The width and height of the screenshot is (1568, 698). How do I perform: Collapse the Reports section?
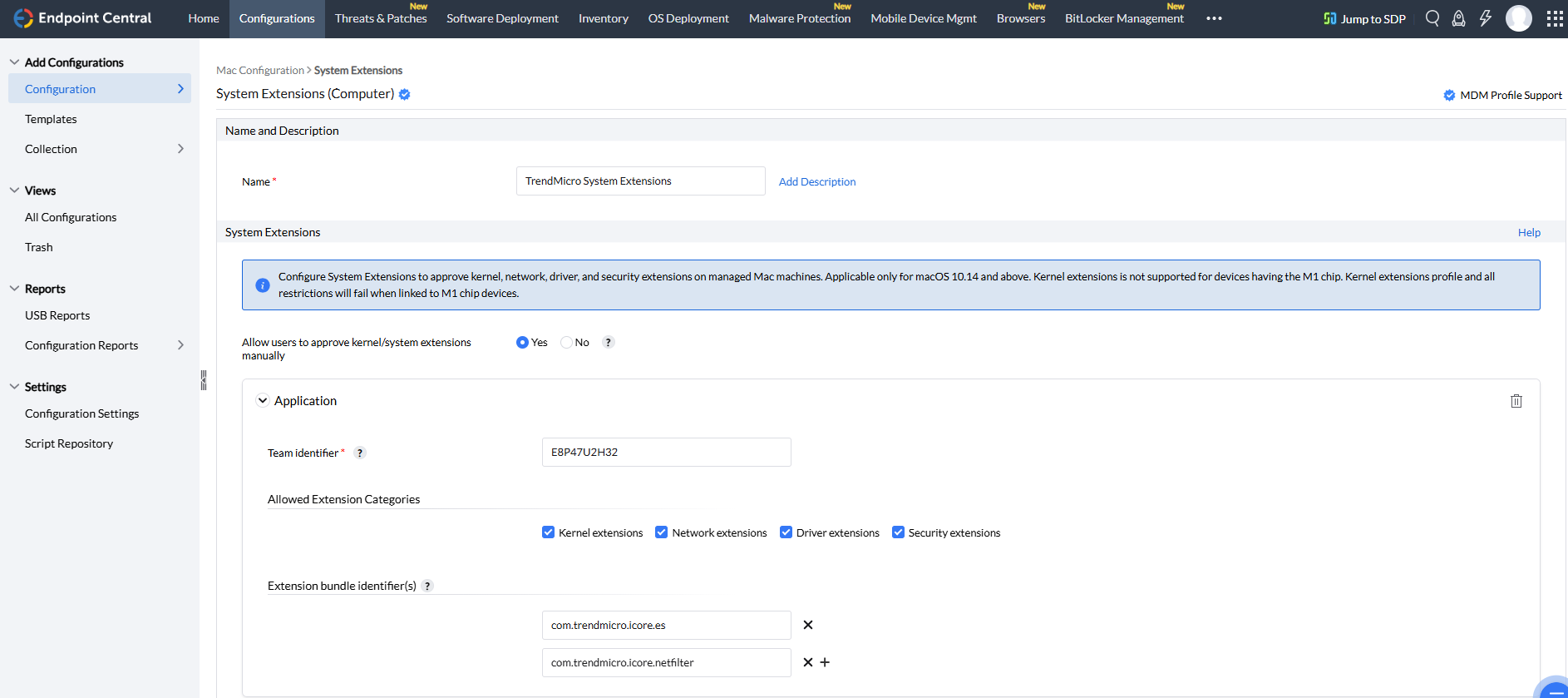click(x=14, y=289)
